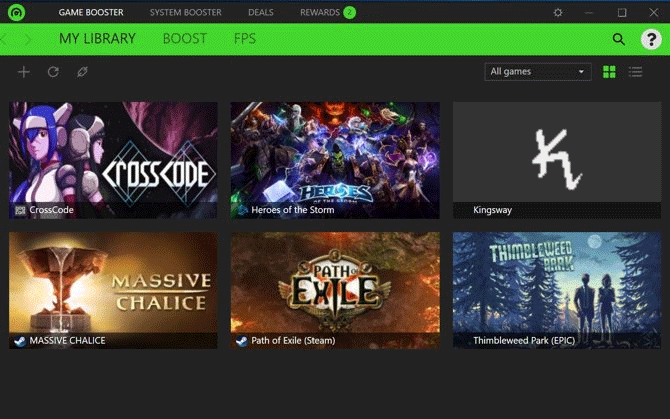
Task: Click Steam icon on Path of Exile tile
Action: 241,341
